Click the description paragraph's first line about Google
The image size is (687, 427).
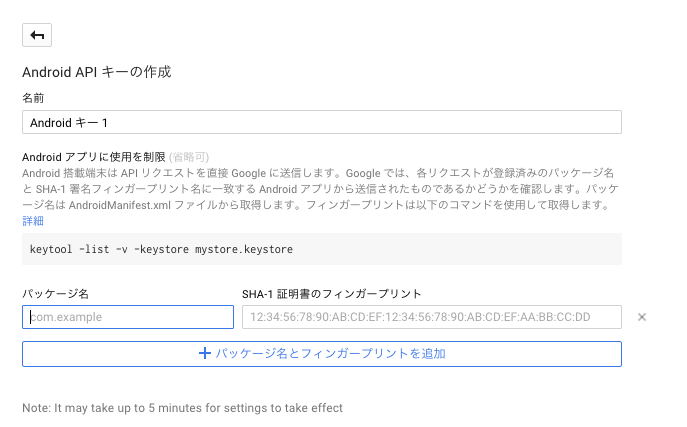tap(318, 173)
